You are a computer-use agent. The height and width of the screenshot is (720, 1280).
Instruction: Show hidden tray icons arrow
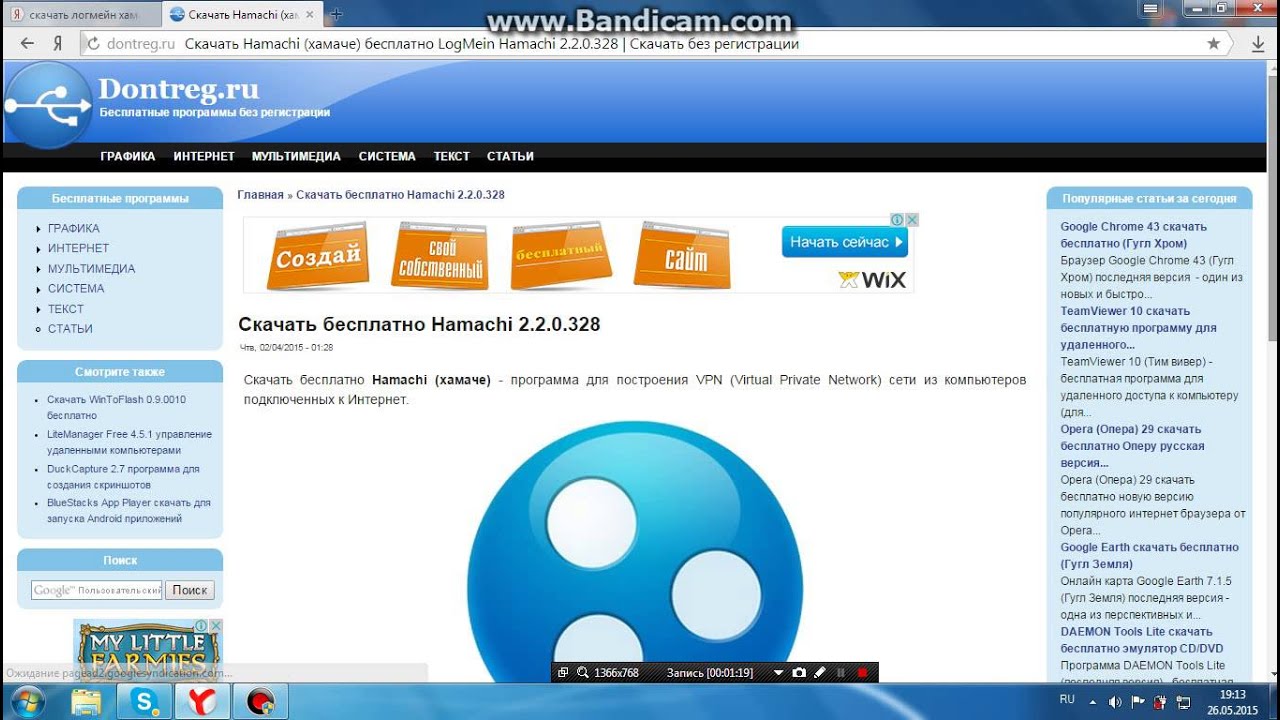[x=1092, y=702]
